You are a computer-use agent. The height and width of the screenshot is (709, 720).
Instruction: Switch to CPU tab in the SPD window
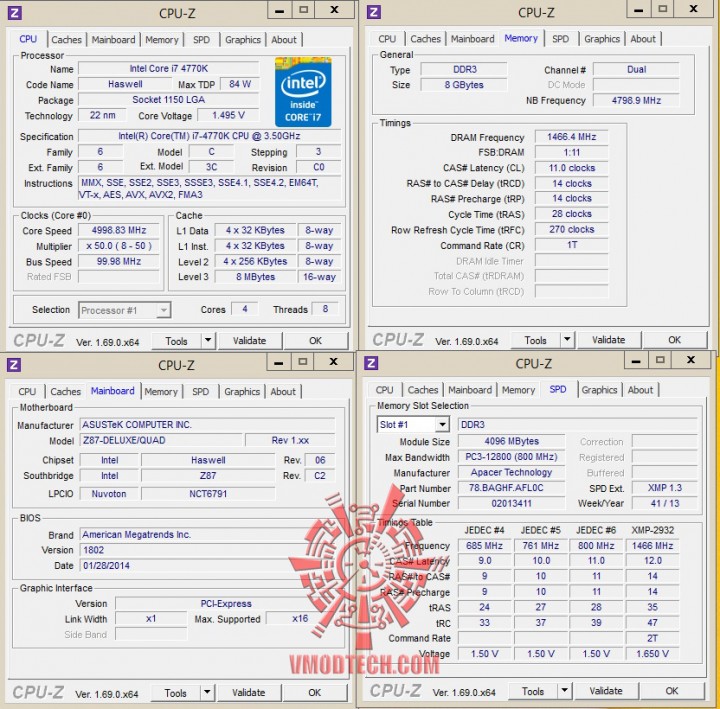[384, 390]
